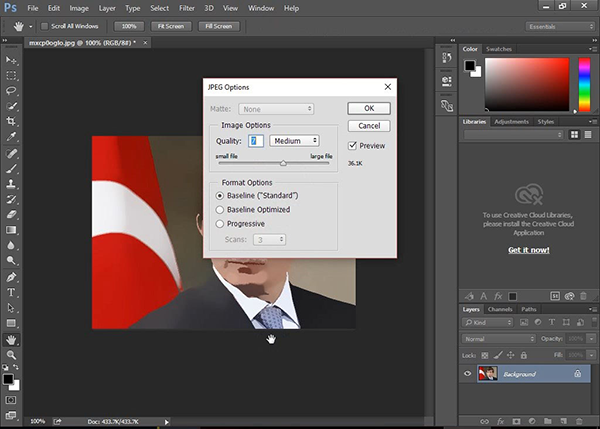Viewport: 600px width, 429px height.
Task: Hide the Background layer visibility
Action: coord(468,374)
